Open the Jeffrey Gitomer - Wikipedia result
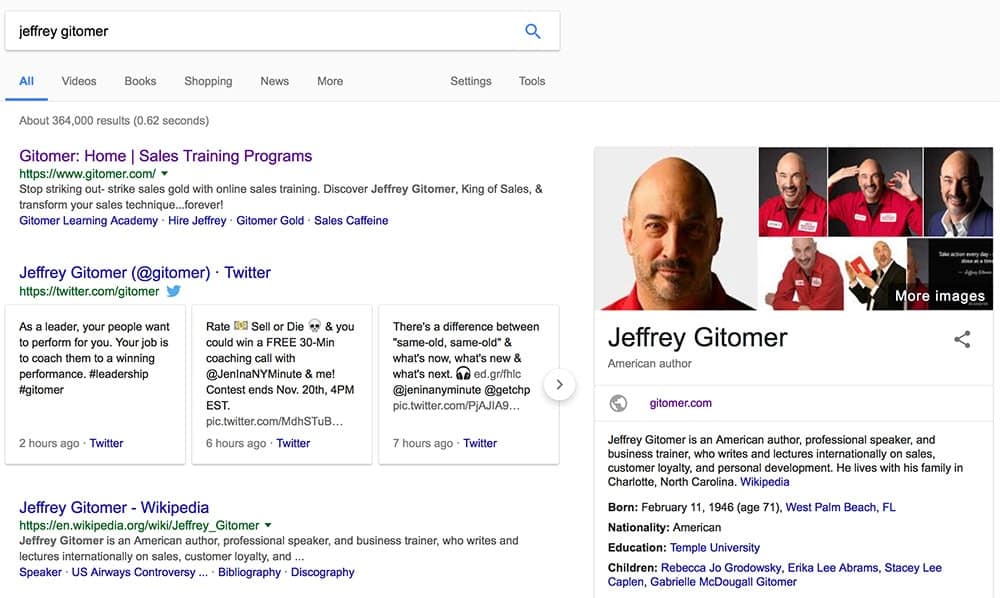The width and height of the screenshot is (1000, 598). (x=114, y=507)
